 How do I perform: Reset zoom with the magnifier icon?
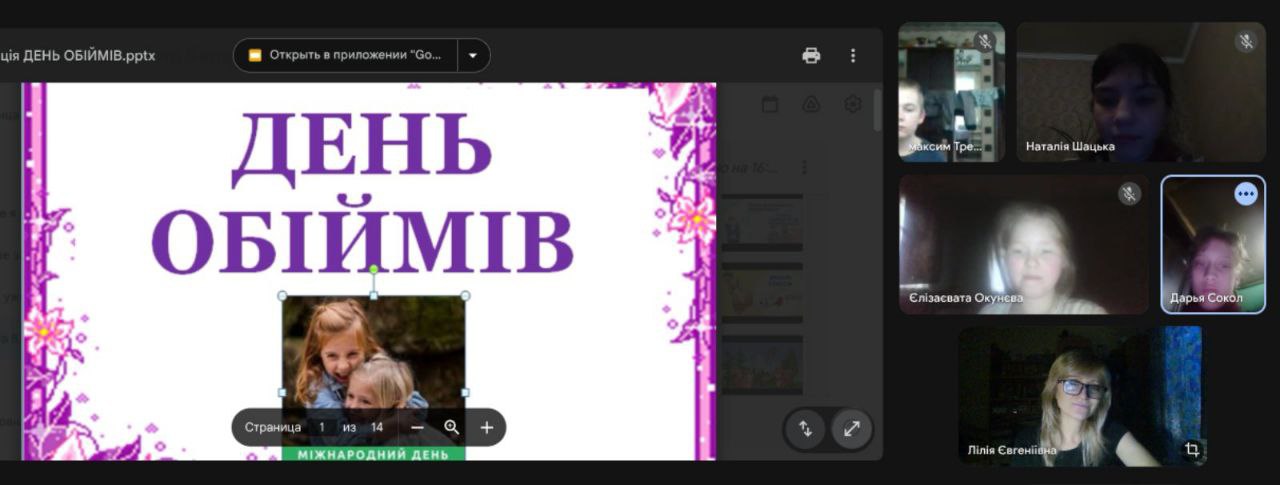coord(452,427)
